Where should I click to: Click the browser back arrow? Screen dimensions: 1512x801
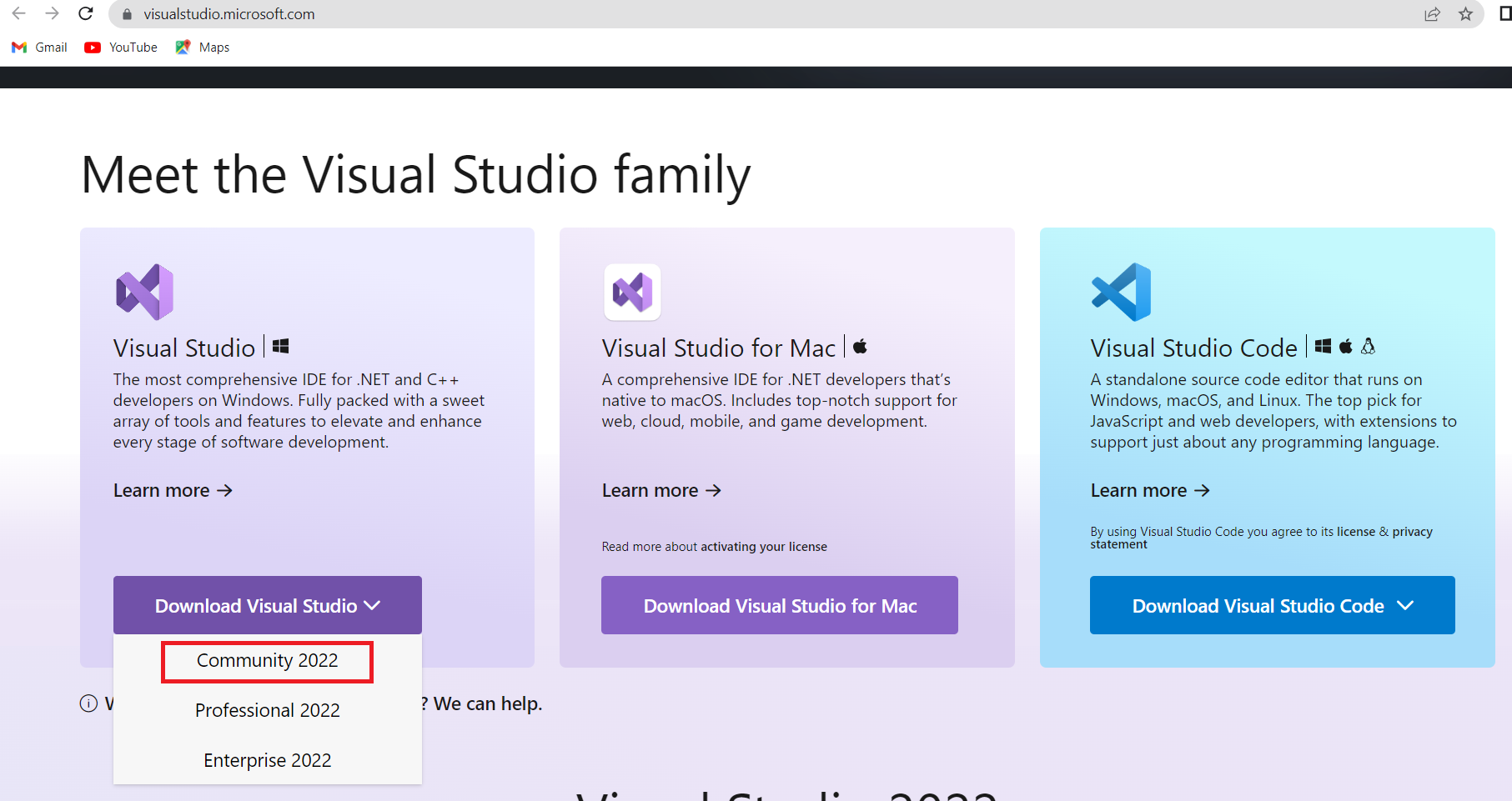coord(18,13)
